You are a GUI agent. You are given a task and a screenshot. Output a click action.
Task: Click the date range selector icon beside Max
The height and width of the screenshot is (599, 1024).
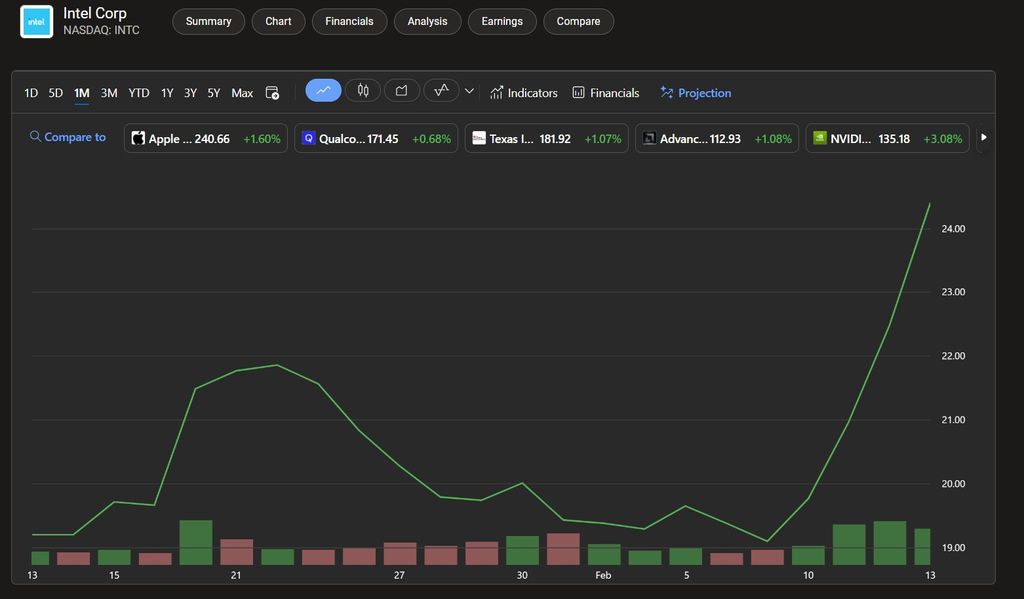[x=271, y=91]
